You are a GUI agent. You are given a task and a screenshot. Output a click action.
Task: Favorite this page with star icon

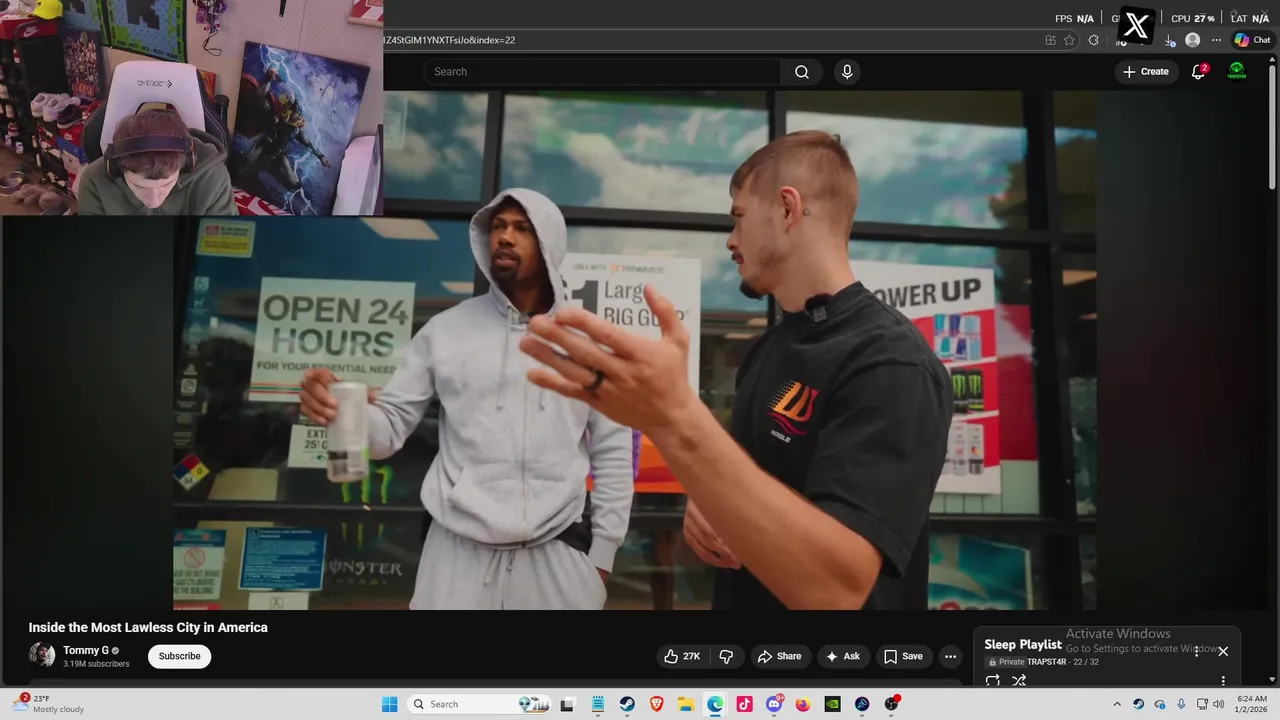point(1069,40)
